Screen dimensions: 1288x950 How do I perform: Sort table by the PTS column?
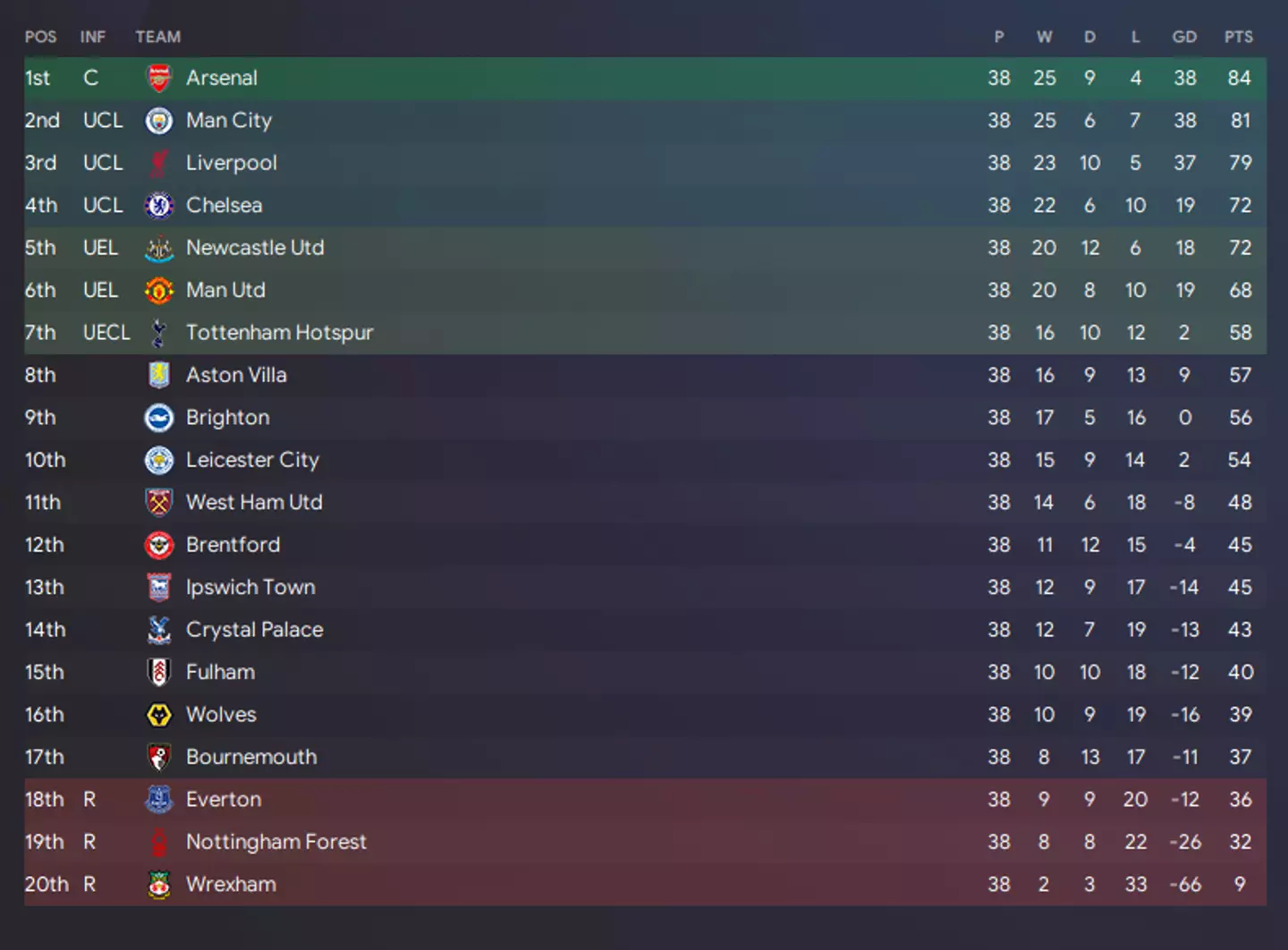pos(1239,37)
